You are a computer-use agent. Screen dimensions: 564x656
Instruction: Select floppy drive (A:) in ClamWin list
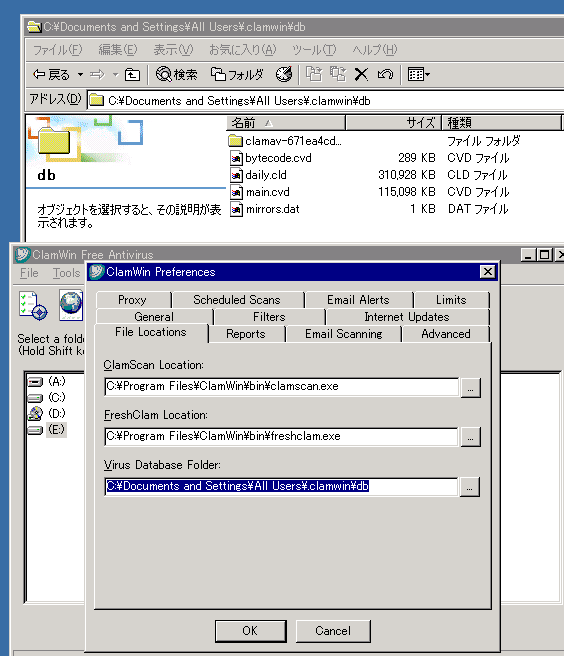click(46, 381)
